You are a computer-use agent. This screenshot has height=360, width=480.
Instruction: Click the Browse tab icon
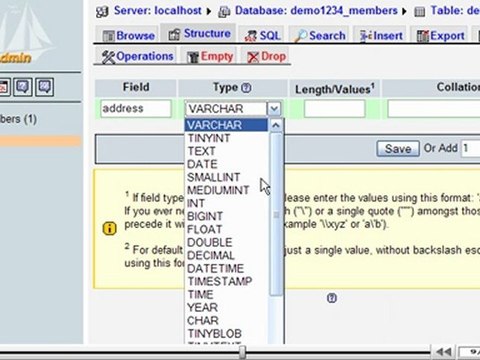tap(108, 36)
